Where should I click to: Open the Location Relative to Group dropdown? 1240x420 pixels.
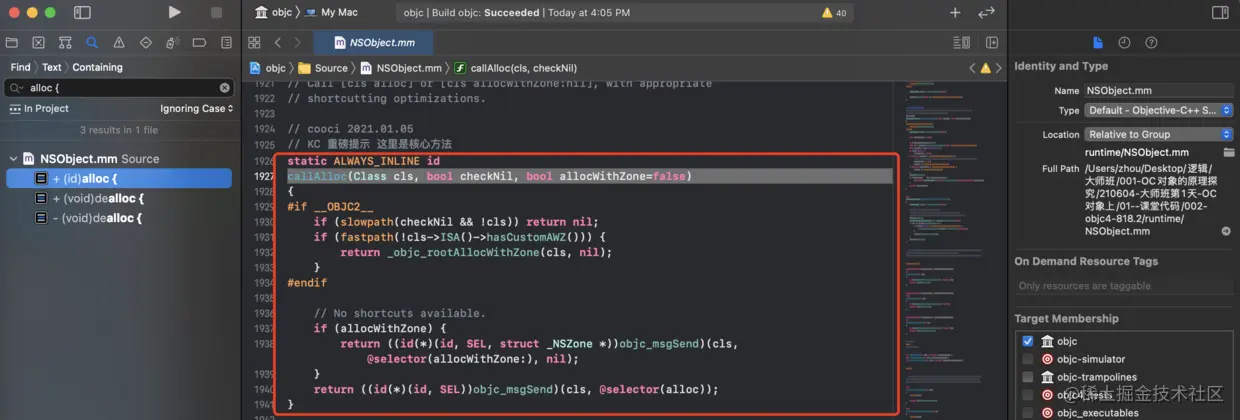pos(1158,134)
